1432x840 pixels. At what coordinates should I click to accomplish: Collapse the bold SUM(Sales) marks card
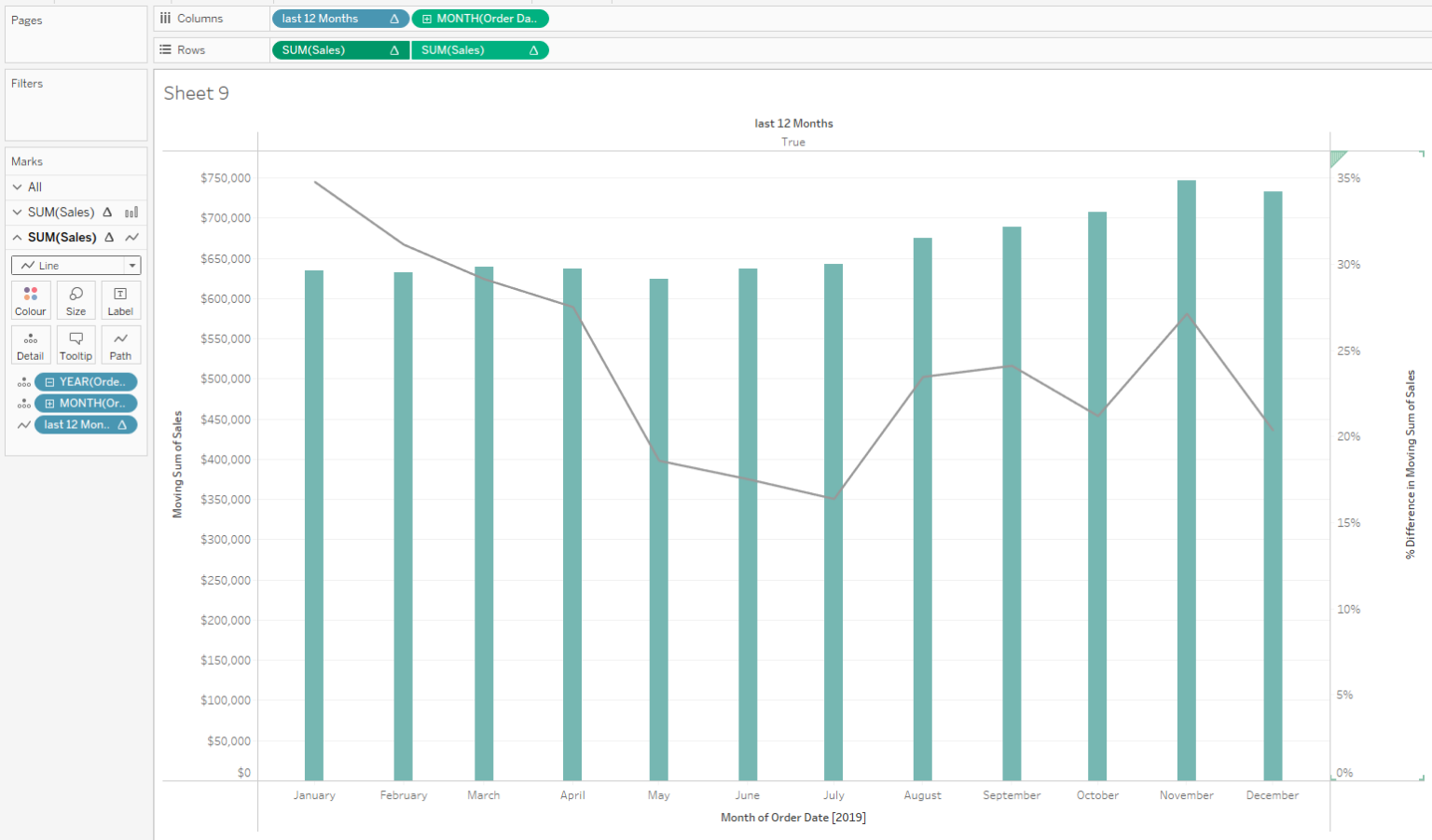click(x=16, y=237)
